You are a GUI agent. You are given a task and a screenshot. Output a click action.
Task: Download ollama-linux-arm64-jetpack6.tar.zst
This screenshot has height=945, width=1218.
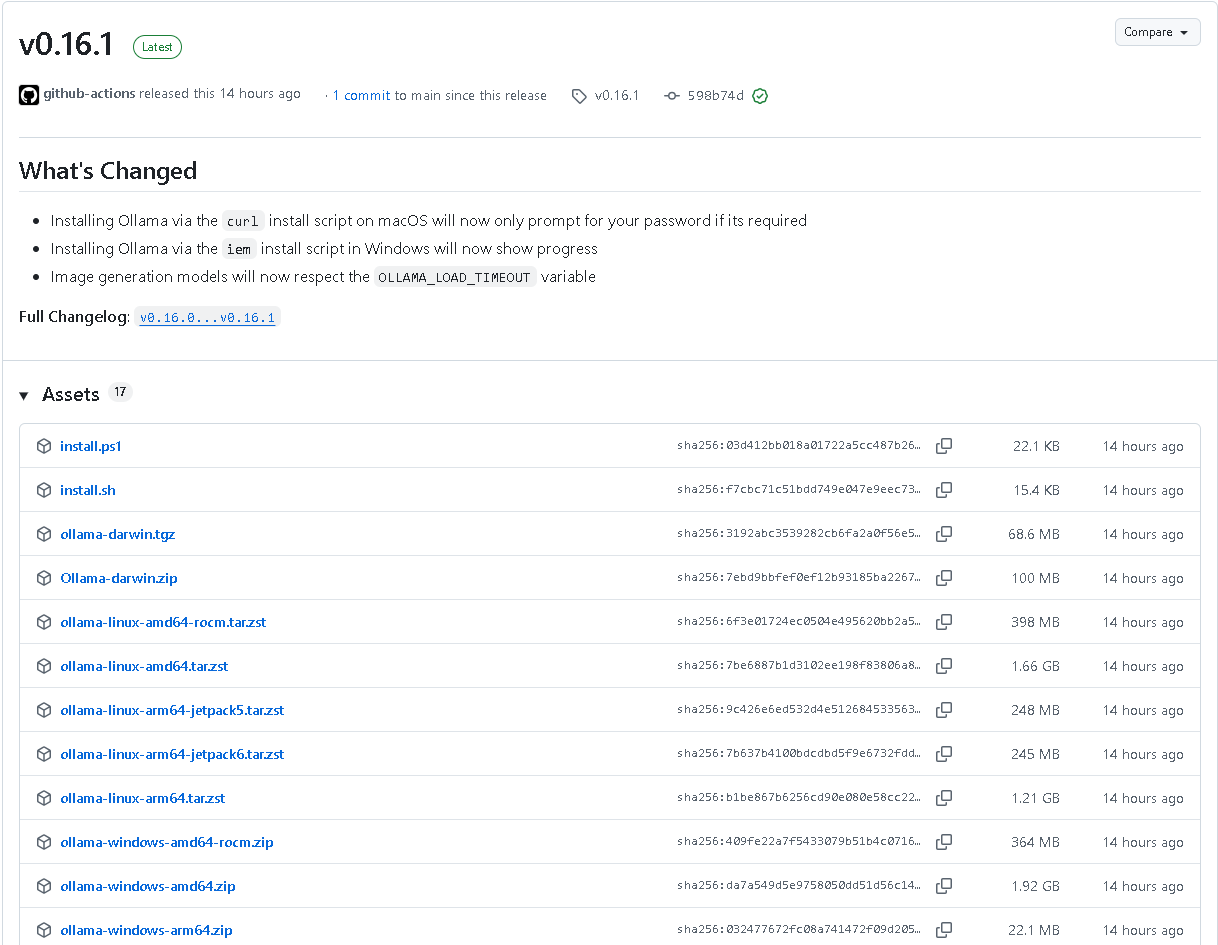coord(172,754)
